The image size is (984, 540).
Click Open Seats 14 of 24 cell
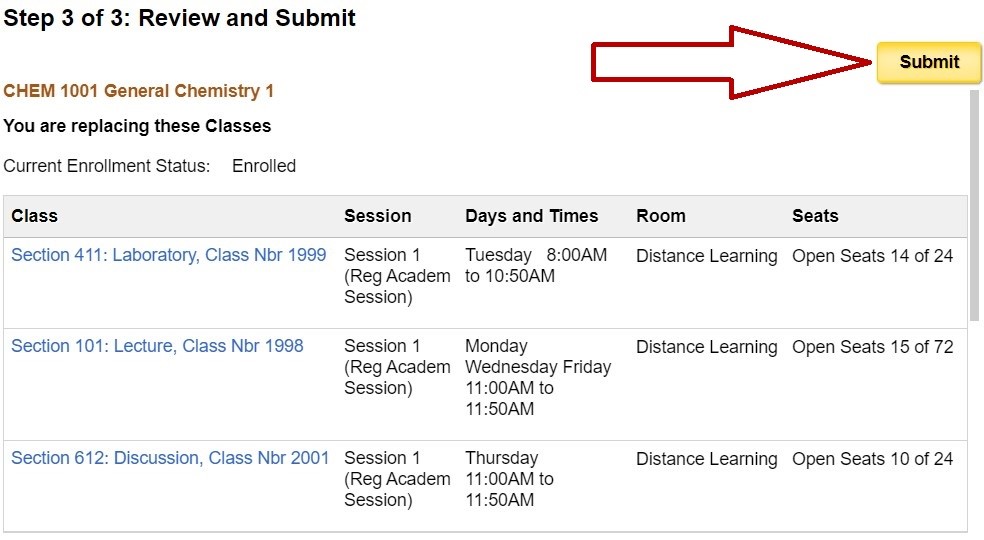click(x=872, y=256)
